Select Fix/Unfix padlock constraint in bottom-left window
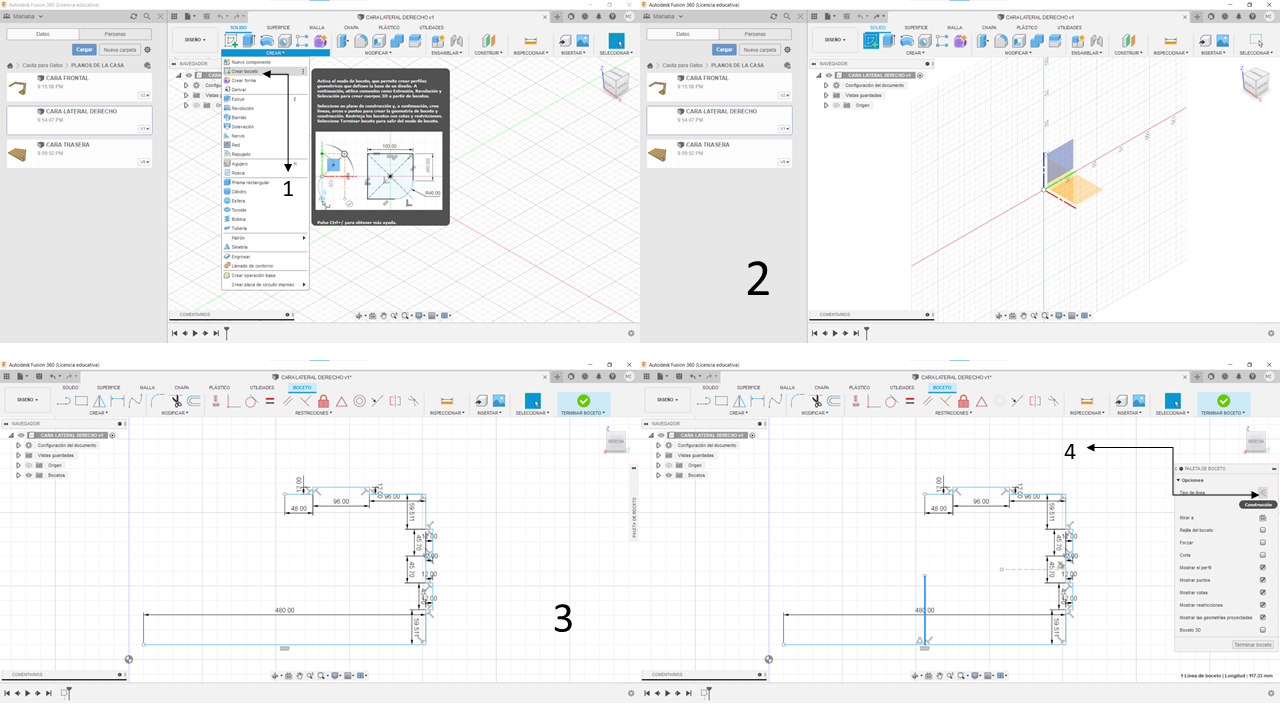The width and height of the screenshot is (1280, 720). click(323, 401)
